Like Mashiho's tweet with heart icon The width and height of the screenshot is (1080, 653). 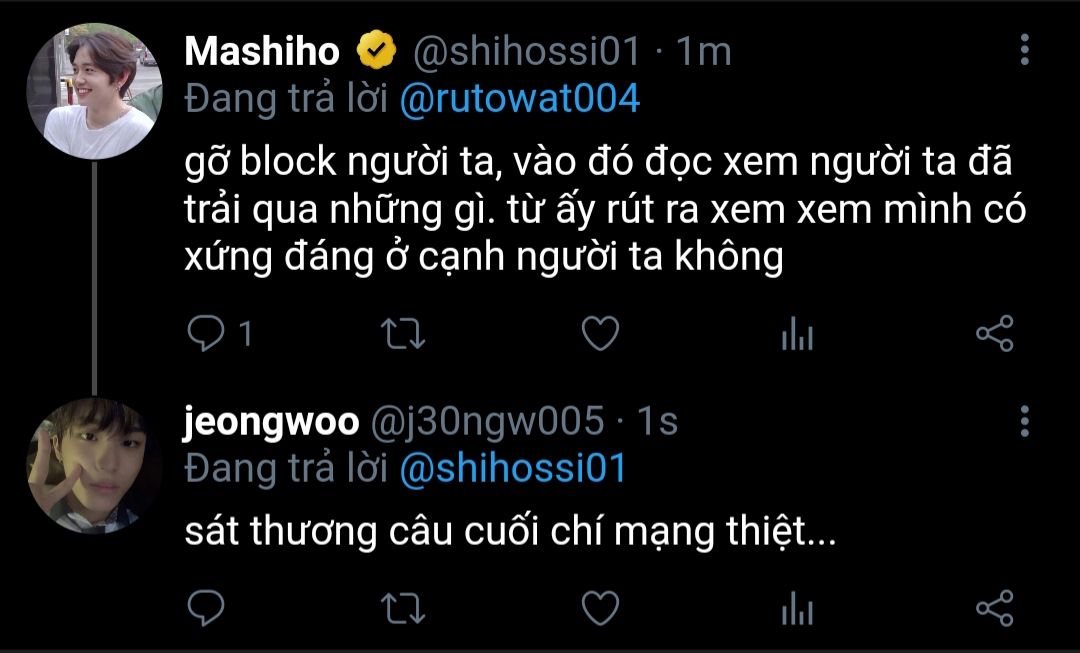pyautogui.click(x=601, y=334)
